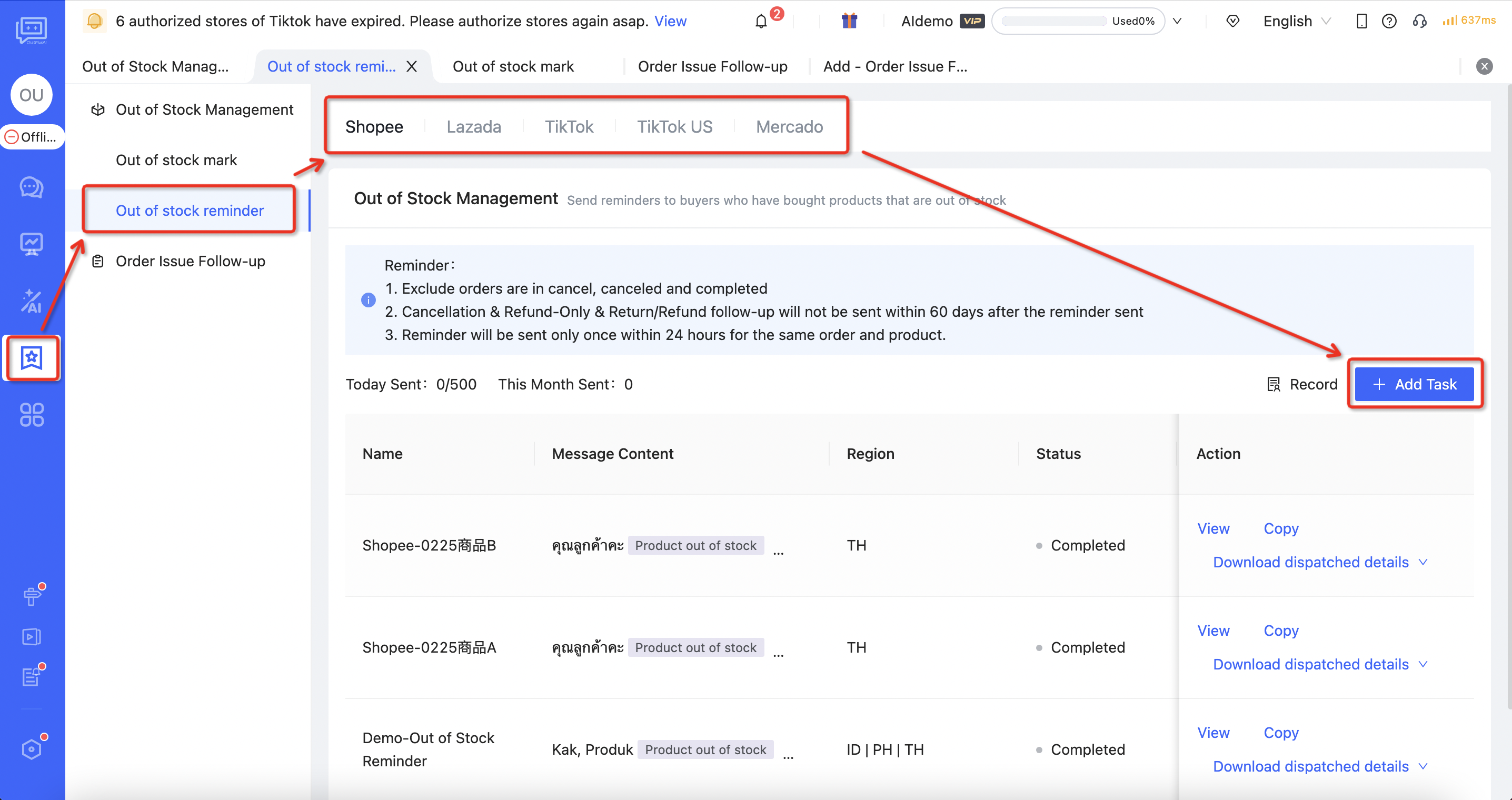Screen dimensions: 1512x800
Task: Open the notes list sidebar icon
Action: tap(32, 677)
